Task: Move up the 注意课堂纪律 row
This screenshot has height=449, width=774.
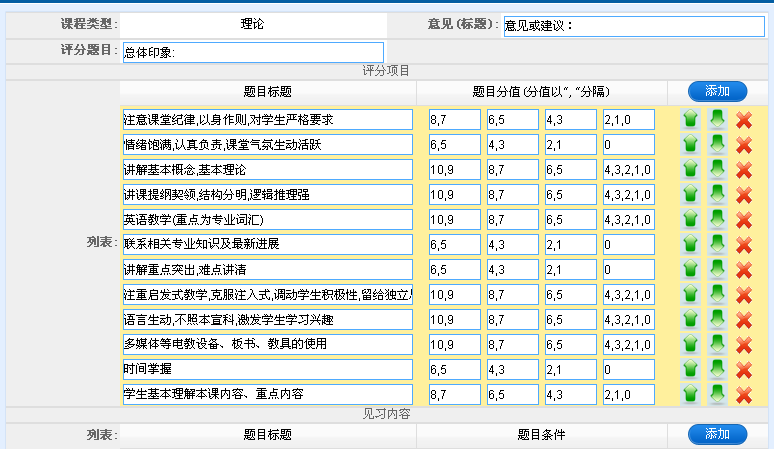Action: (x=690, y=120)
